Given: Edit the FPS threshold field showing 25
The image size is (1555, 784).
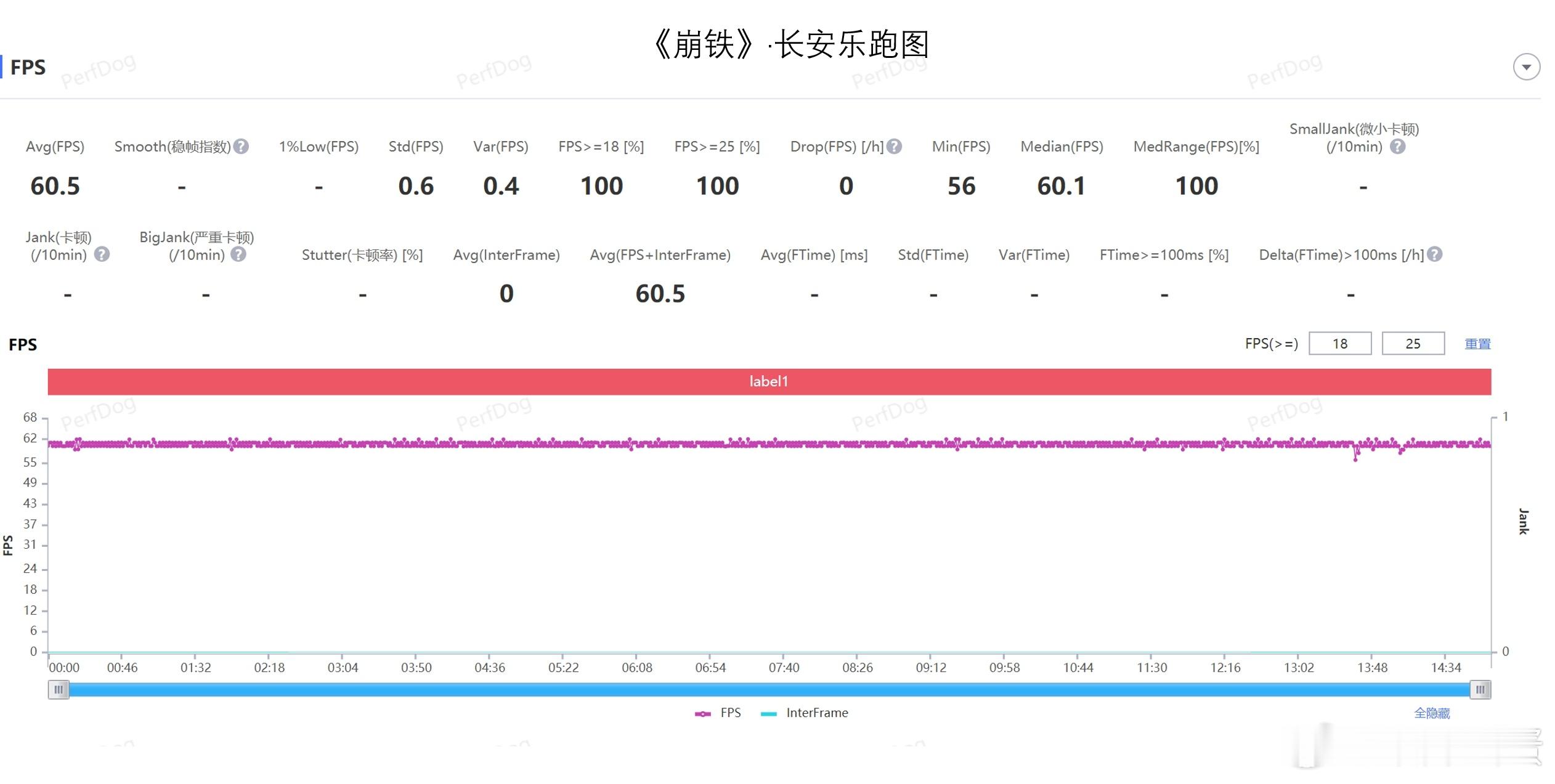Looking at the screenshot, I should point(1413,344).
